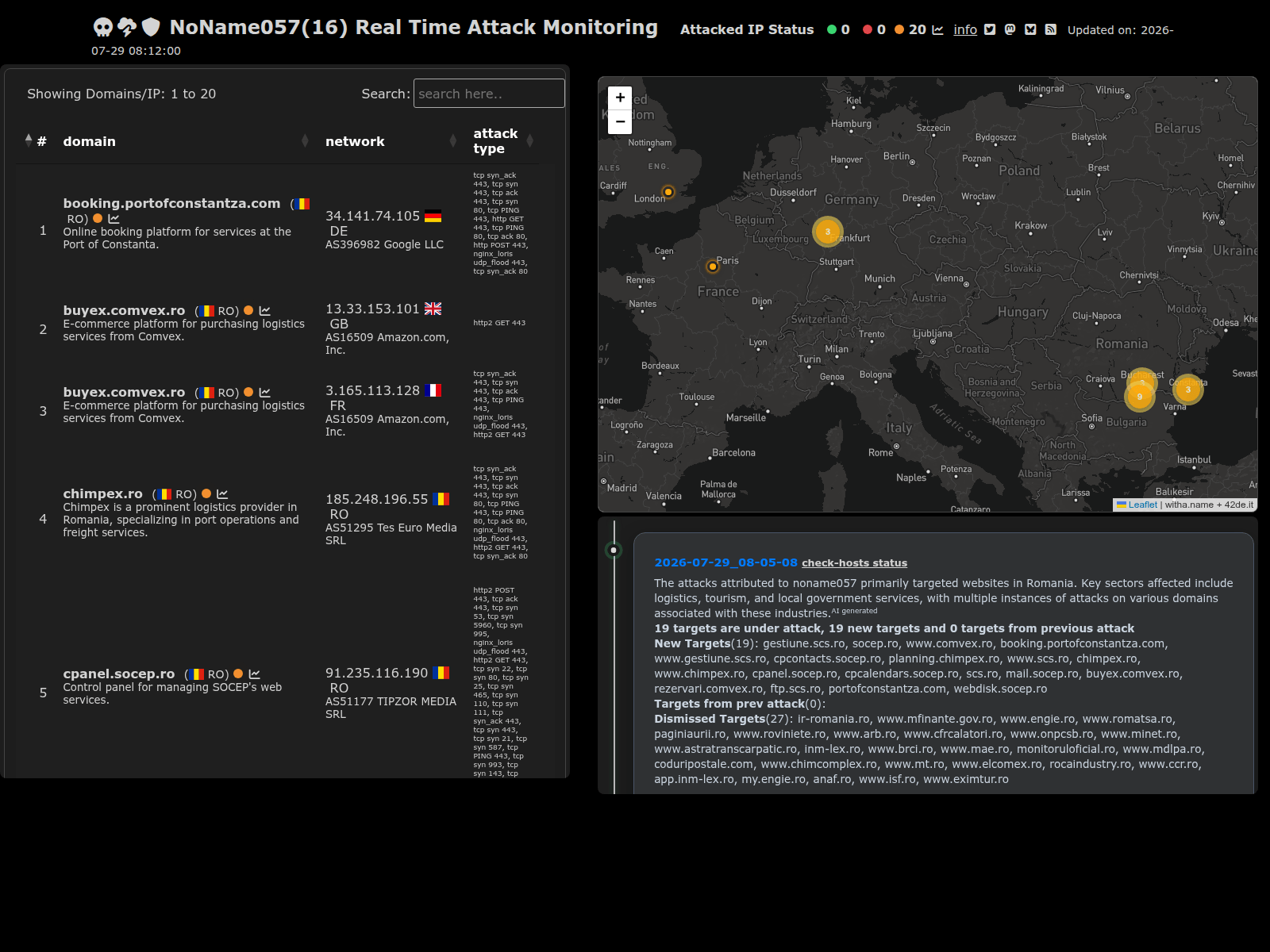Open buyex.comvex.ro link in the 13.33.153.101 row
This screenshot has height=952, width=1270.
click(124, 310)
